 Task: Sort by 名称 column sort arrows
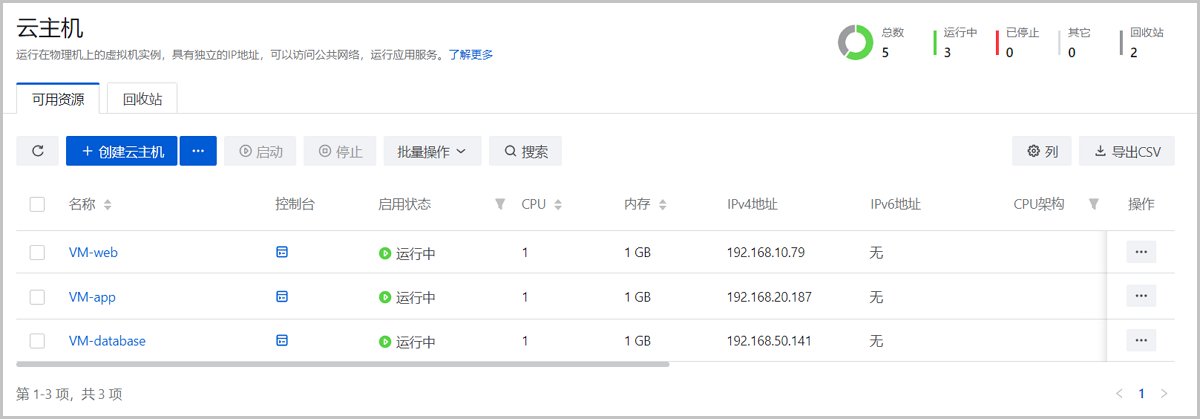pos(108,205)
